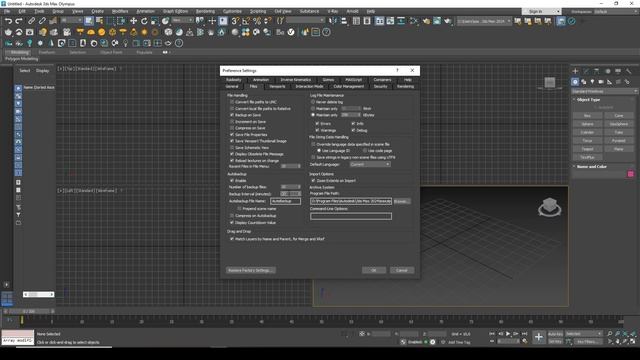Viewport: 640px width, 360px height.
Task: Click the help question mark in Preference Settings title
Action: [397, 71]
